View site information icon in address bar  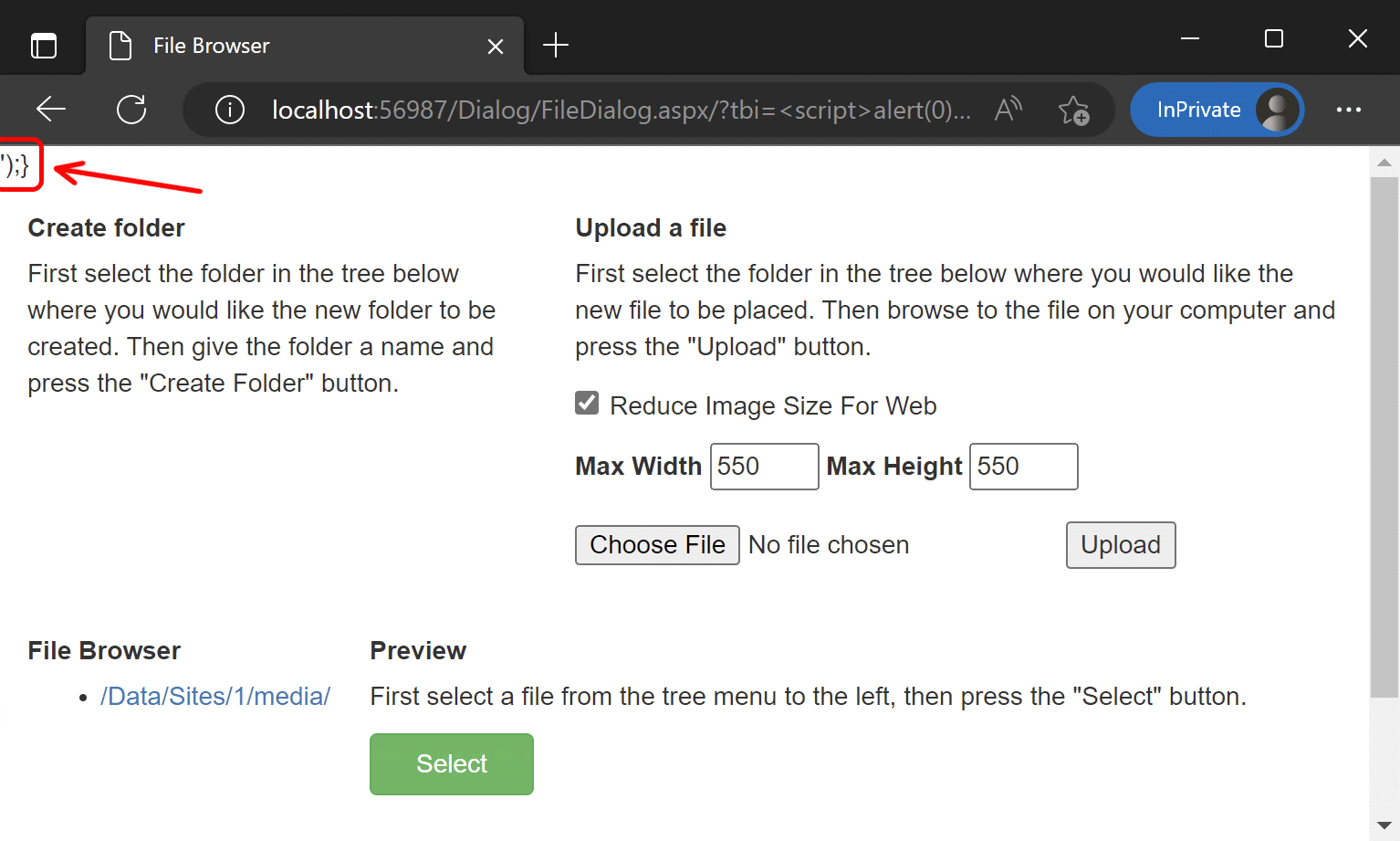(x=229, y=110)
